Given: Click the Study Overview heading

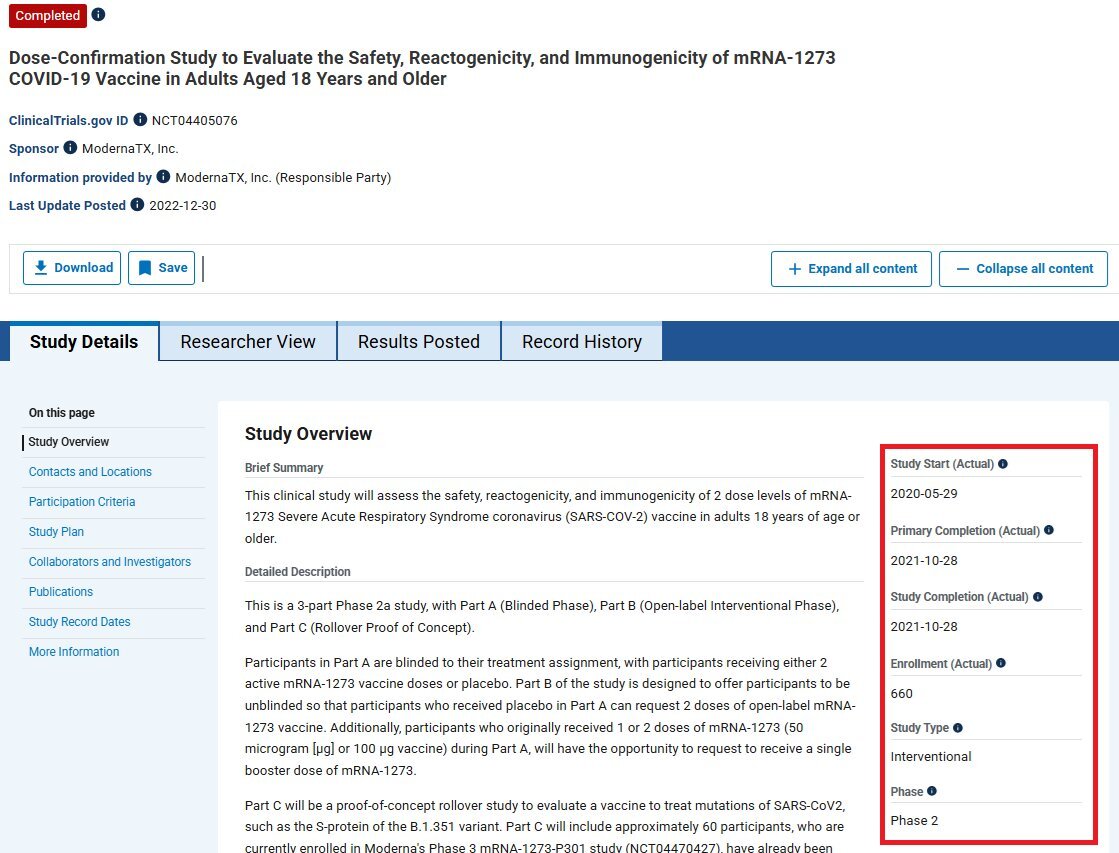Looking at the screenshot, I should (x=308, y=434).
